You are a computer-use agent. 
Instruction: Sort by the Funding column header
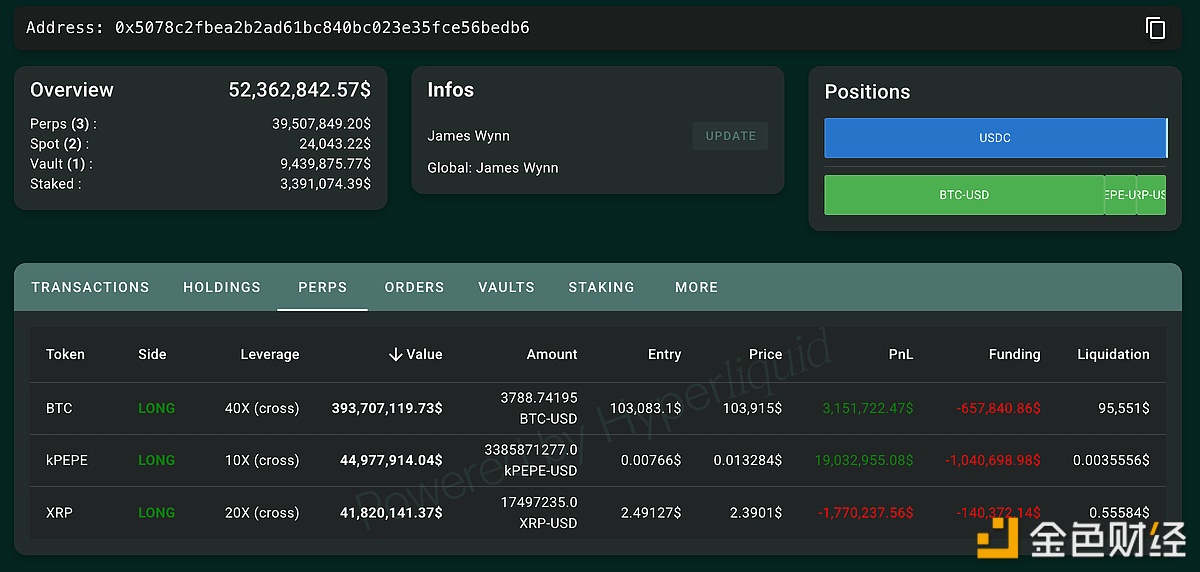point(1014,354)
